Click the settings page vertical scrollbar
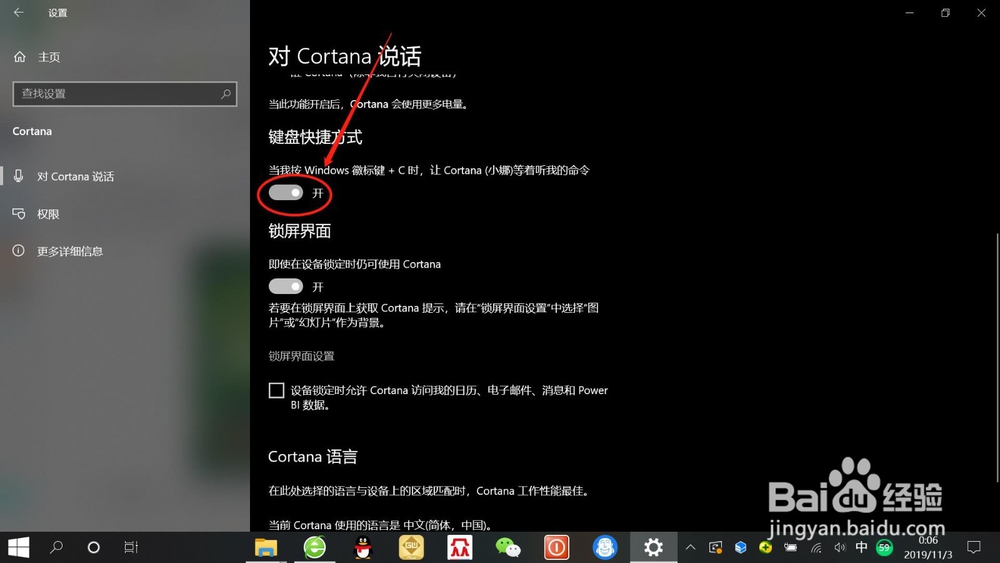This screenshot has height=563, width=1000. pyautogui.click(x=997, y=357)
